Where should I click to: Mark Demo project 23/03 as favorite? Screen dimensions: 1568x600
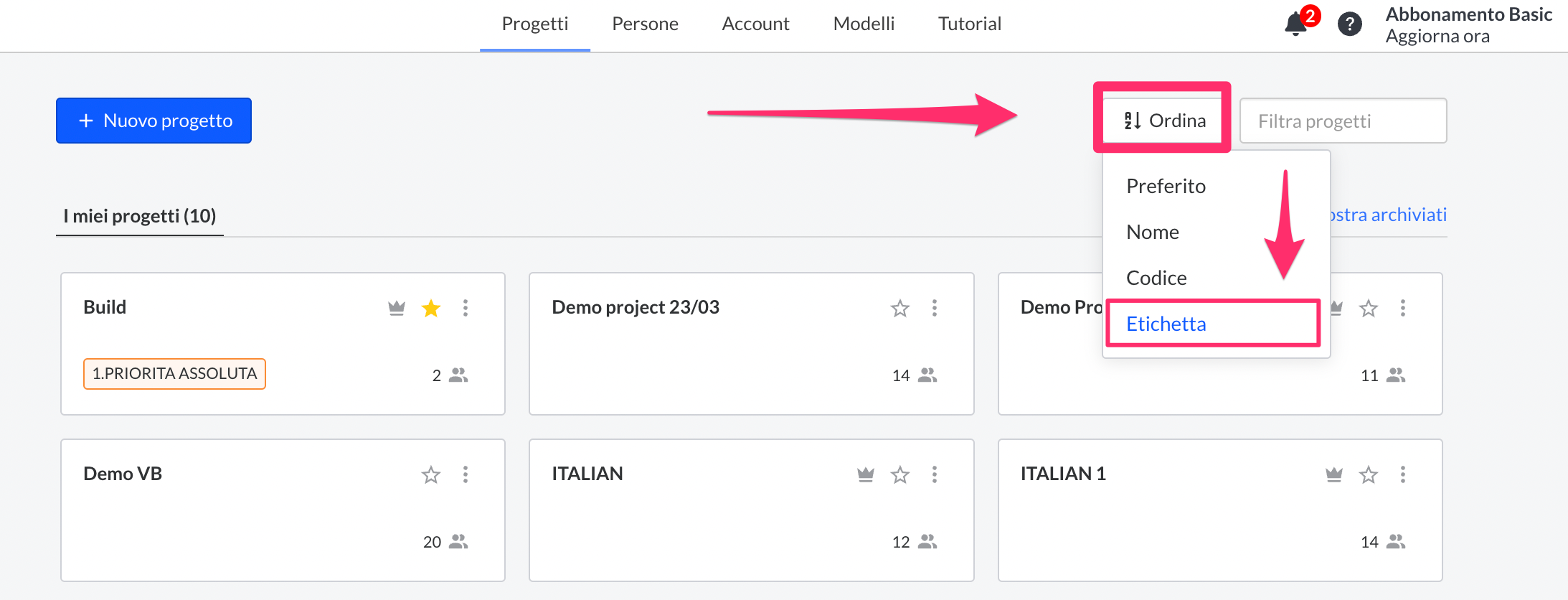900,309
